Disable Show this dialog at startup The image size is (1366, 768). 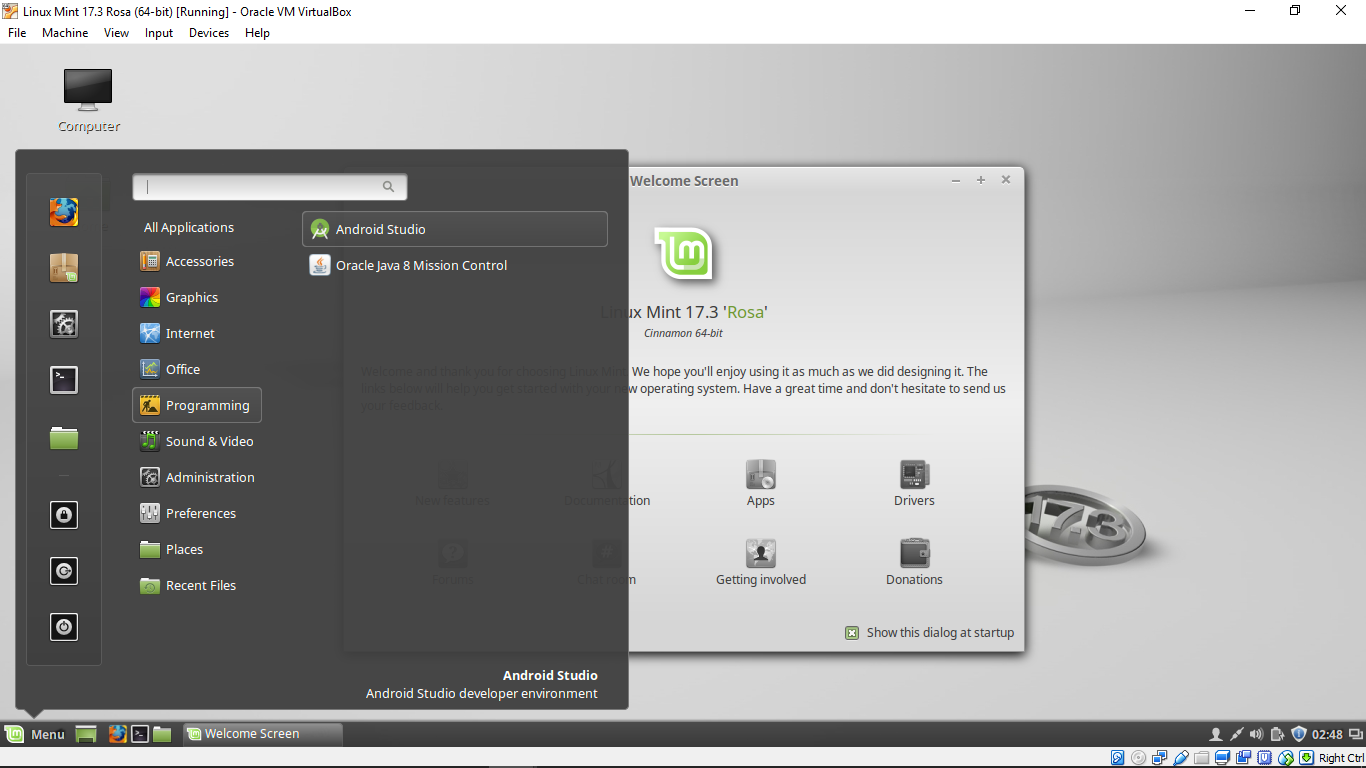(x=851, y=632)
